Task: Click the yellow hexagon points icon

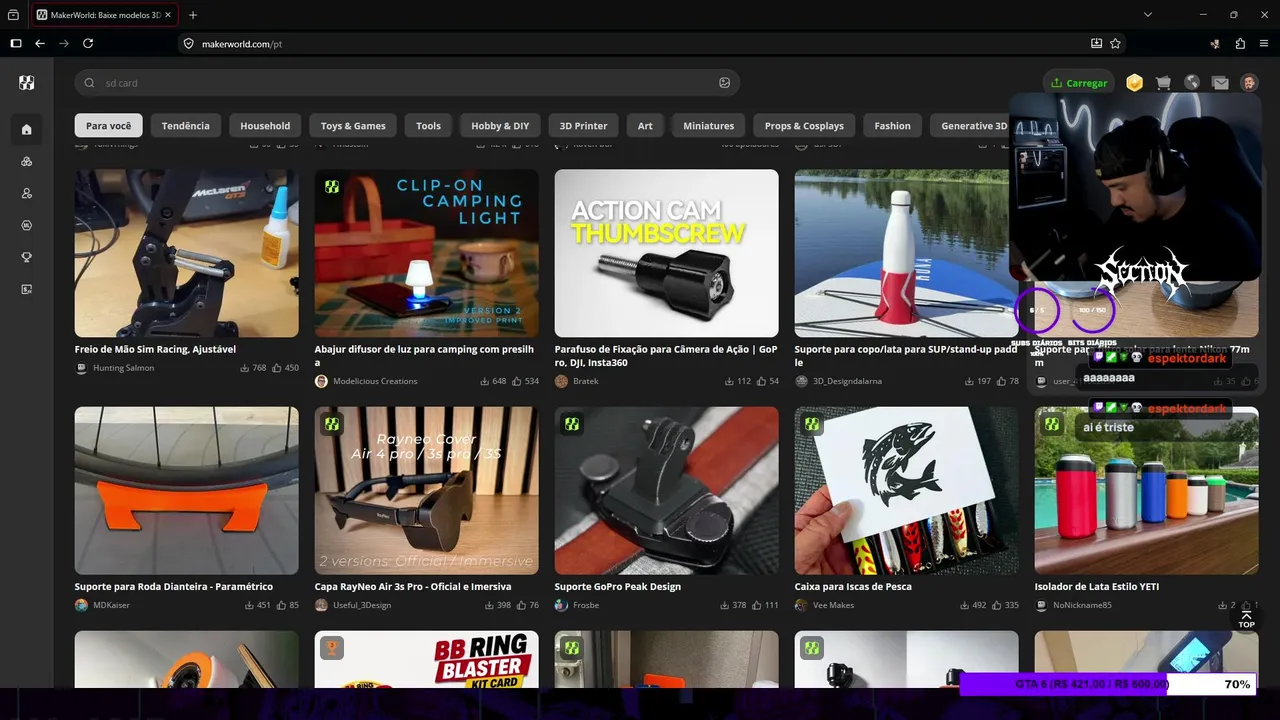Action: click(x=1134, y=83)
